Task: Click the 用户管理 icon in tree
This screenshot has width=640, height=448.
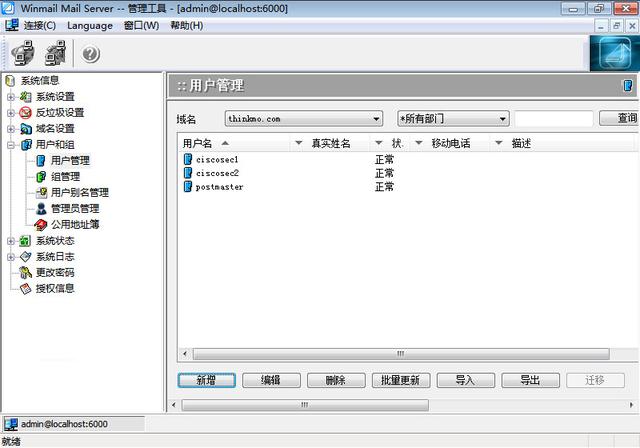Action: 41,161
